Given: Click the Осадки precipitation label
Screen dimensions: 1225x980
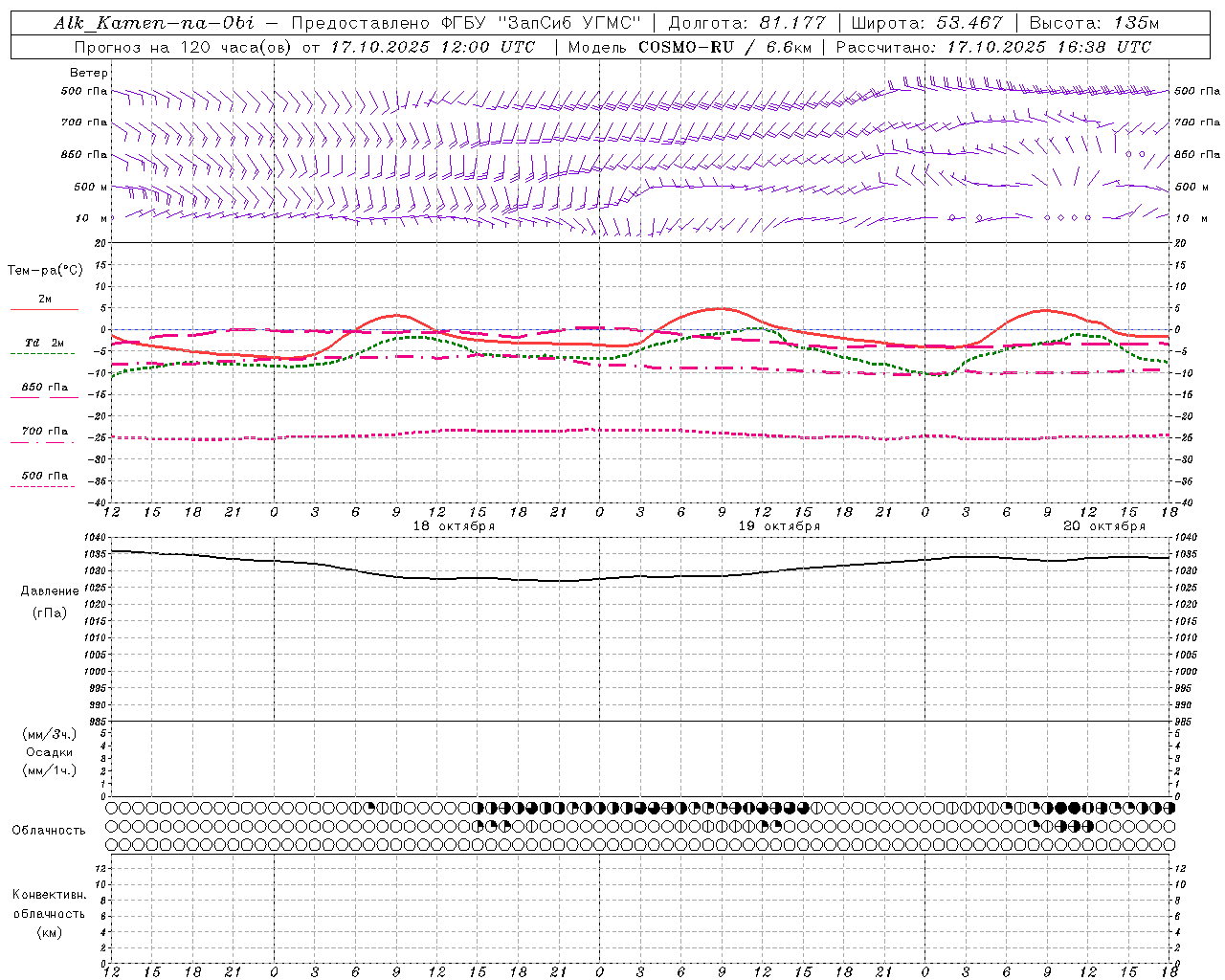Looking at the screenshot, I should (x=50, y=752).
